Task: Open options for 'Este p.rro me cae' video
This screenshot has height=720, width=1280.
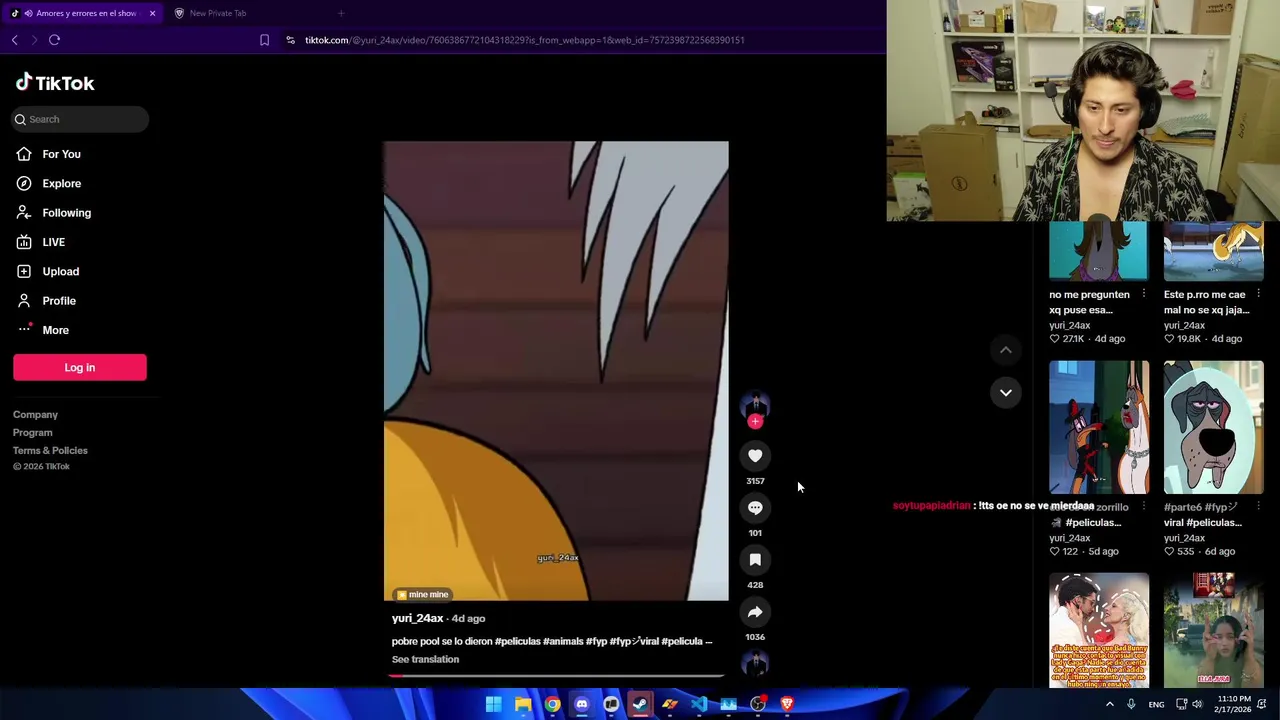Action: click(1258, 294)
